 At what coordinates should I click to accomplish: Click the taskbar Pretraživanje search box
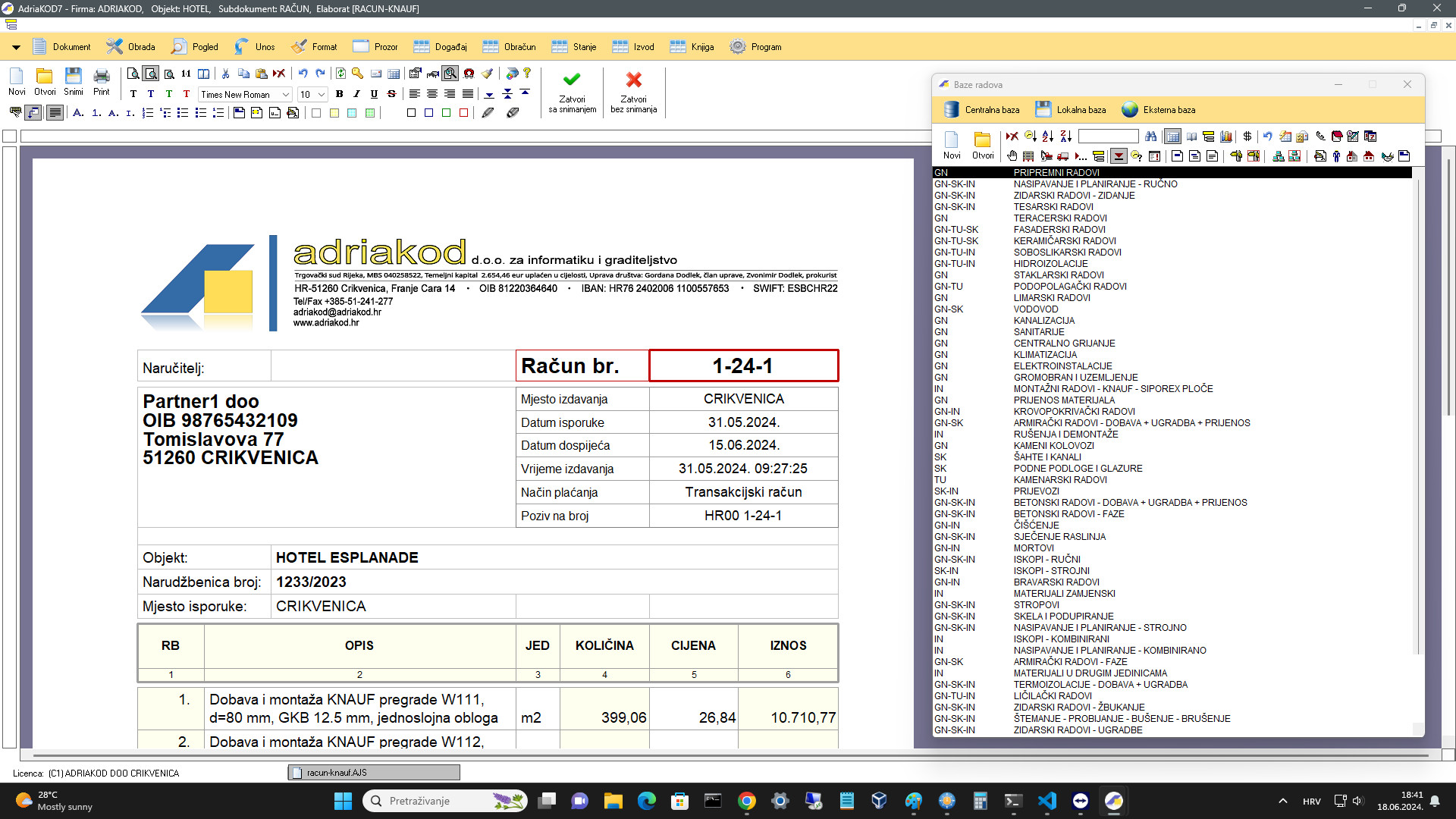pos(445,801)
